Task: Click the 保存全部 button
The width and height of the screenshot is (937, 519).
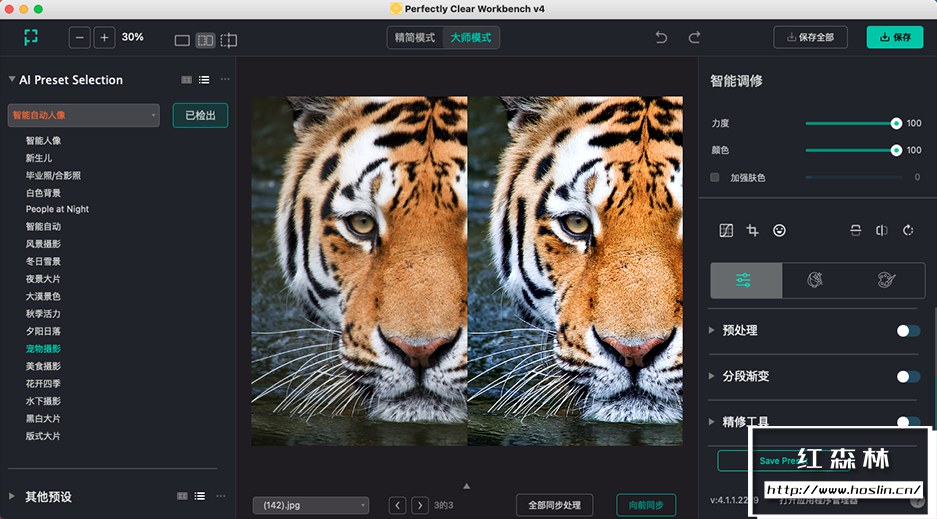Action: click(x=810, y=38)
